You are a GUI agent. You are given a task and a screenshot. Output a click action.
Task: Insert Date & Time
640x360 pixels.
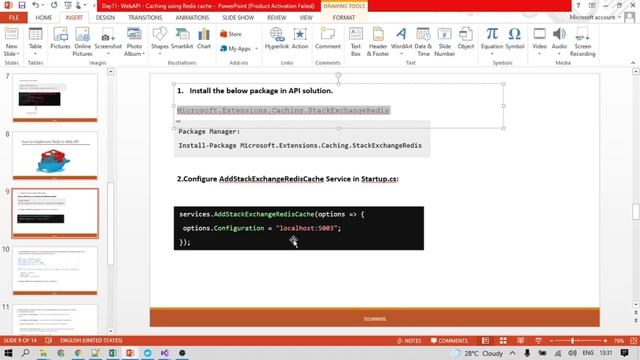pos(423,42)
